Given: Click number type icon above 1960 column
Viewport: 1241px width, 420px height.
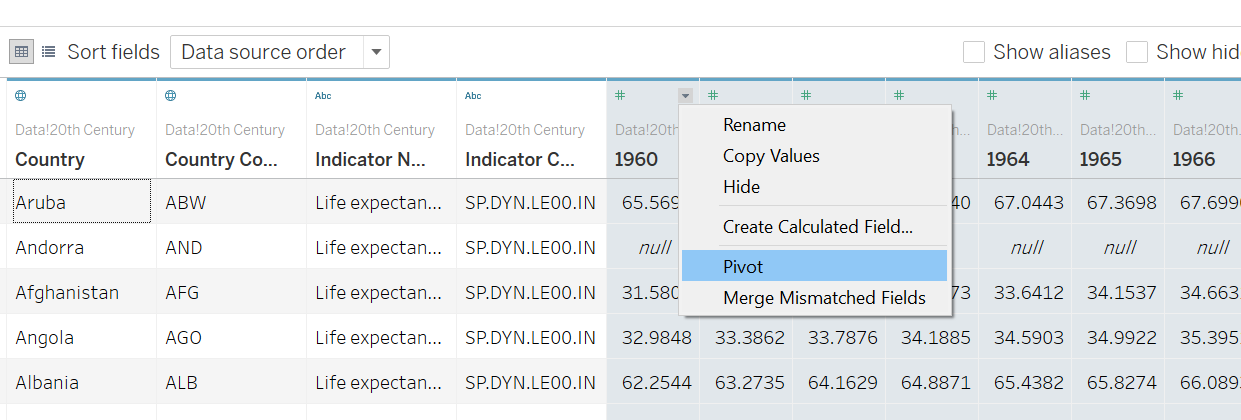Looking at the screenshot, I should [x=620, y=96].
